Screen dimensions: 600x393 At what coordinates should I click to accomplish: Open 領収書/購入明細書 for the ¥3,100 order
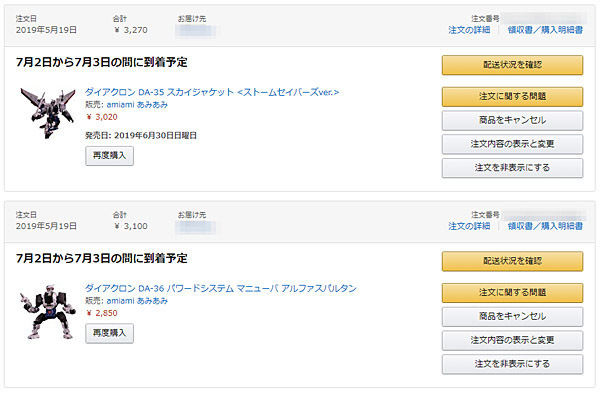[x=545, y=226]
